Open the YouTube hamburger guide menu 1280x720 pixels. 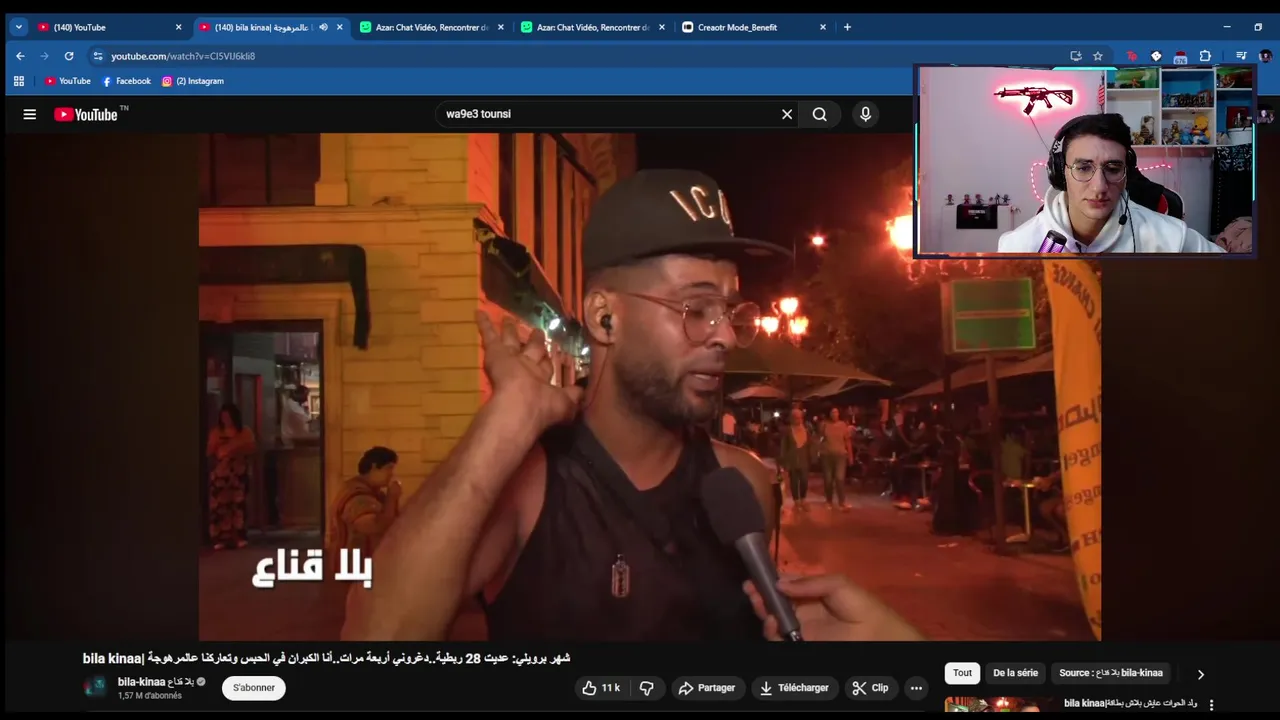click(30, 114)
